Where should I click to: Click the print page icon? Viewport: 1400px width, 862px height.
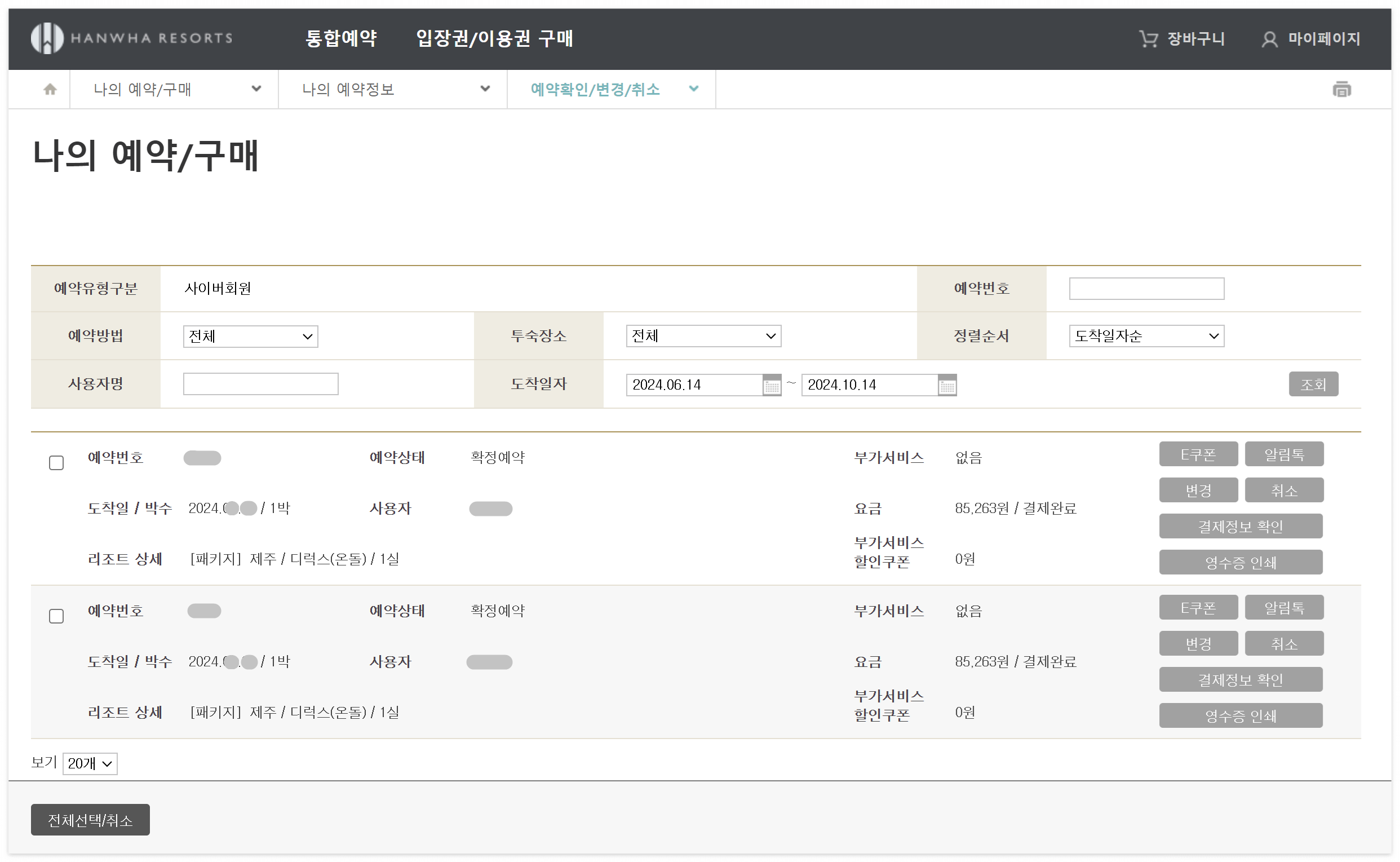tap(1341, 90)
